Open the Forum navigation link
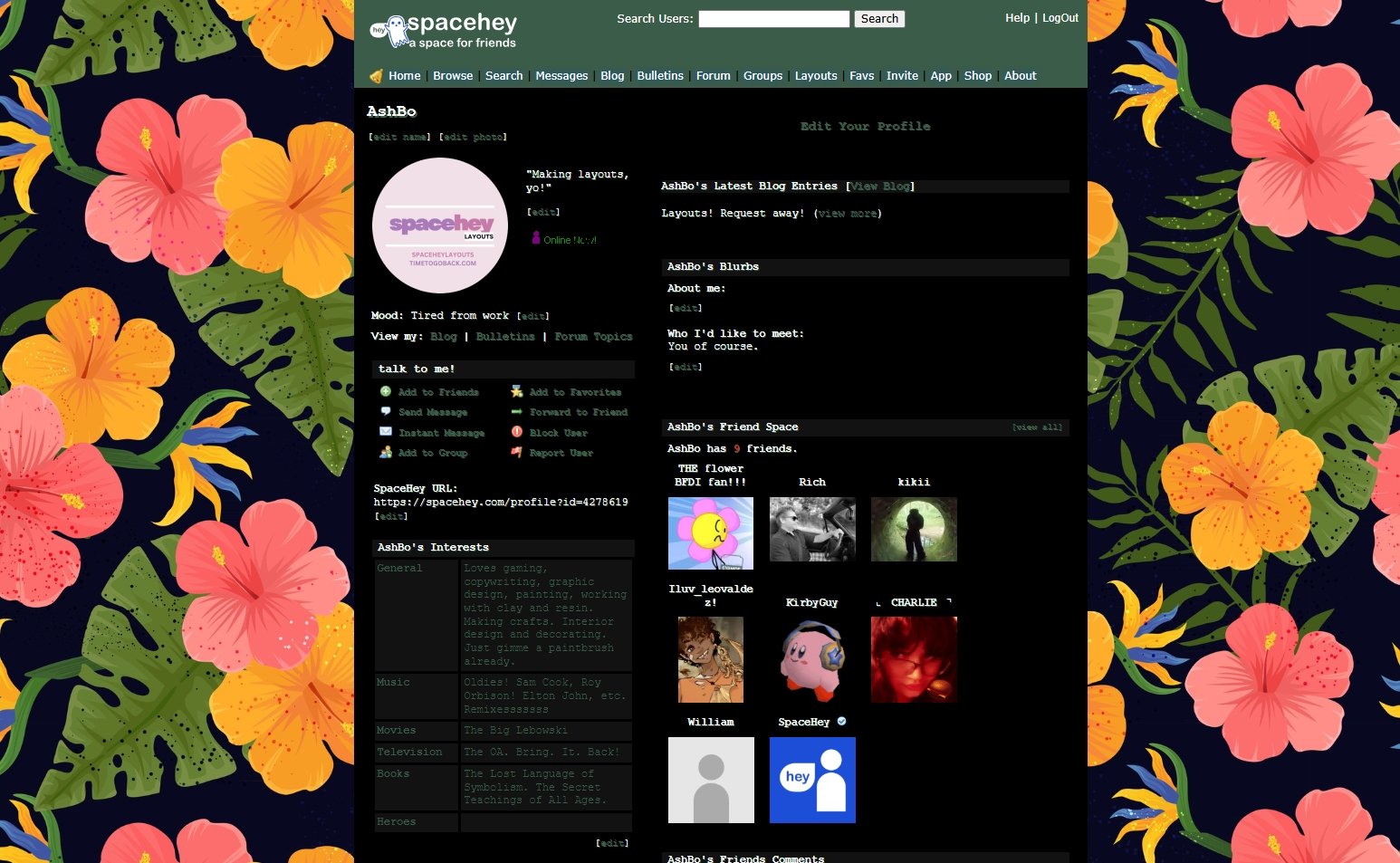The image size is (1400, 863). (713, 76)
